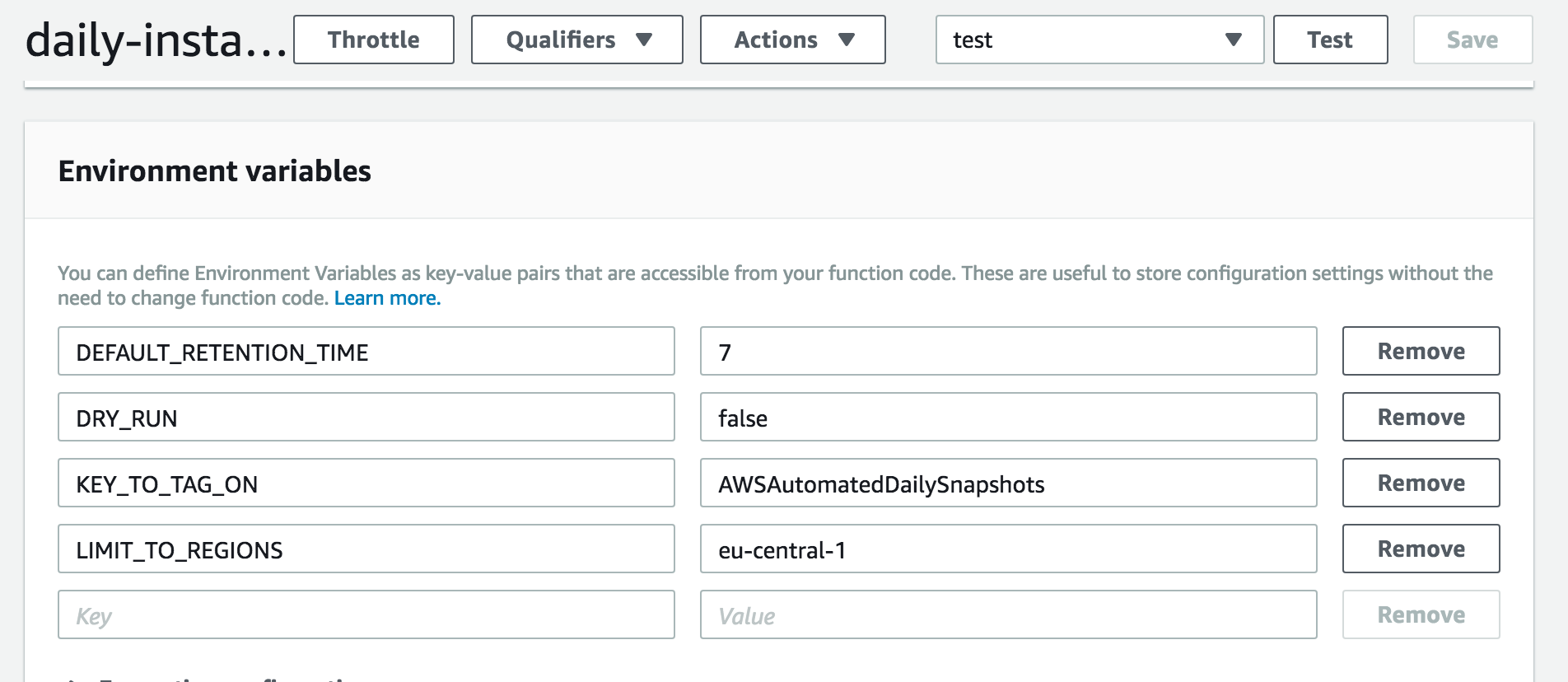The width and height of the screenshot is (1568, 682).
Task: Remove the DRY_RUN variable
Action: [x=1421, y=418]
